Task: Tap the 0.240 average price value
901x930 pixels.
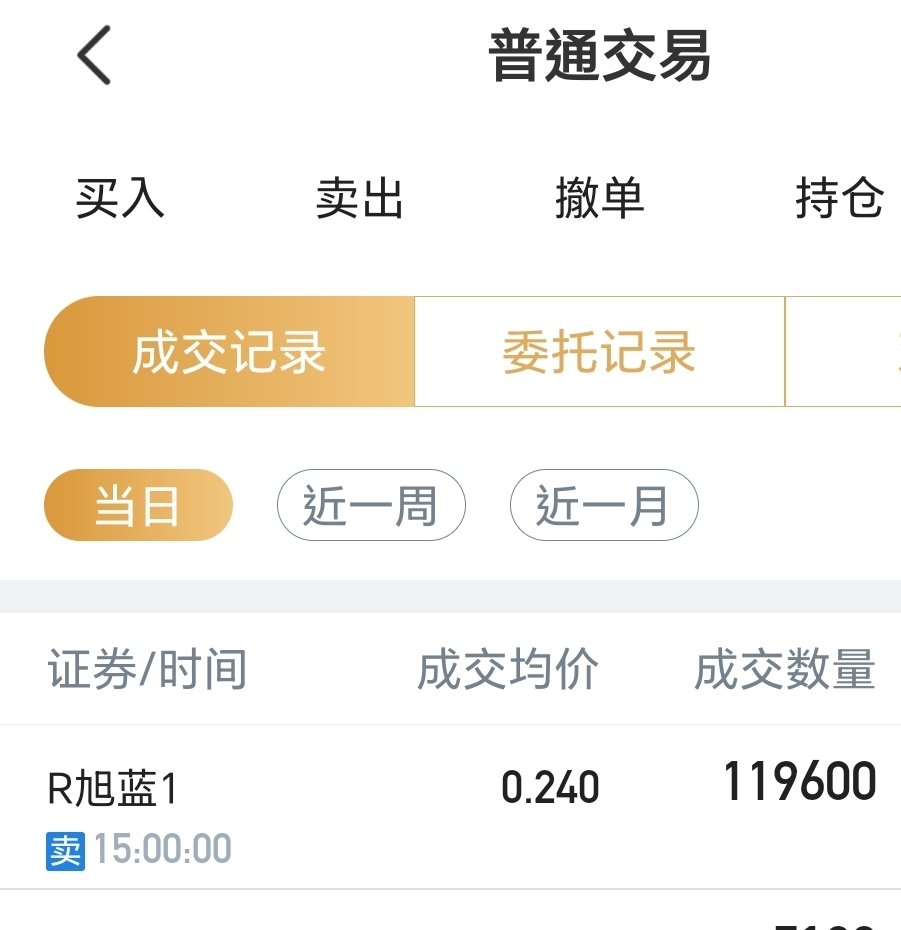Action: tap(550, 788)
